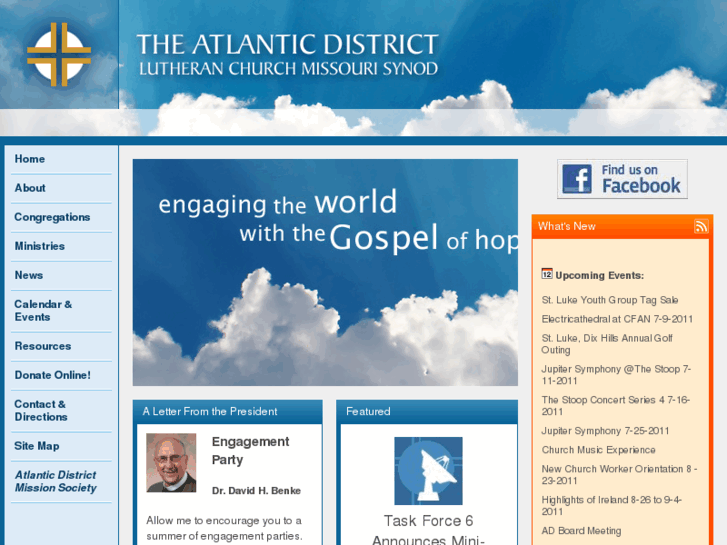Go to the Home page

pyautogui.click(x=30, y=159)
